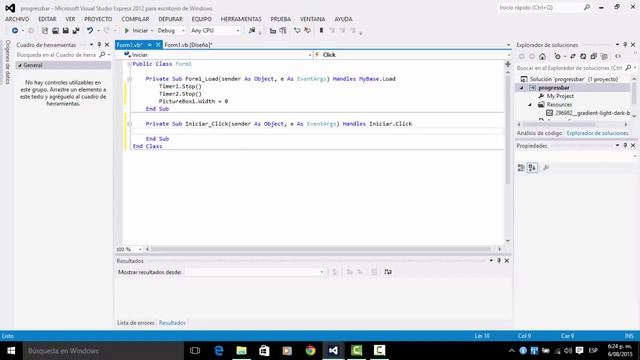Open the ARCHIVO menu
The height and width of the screenshot is (360, 640).
pos(17,19)
